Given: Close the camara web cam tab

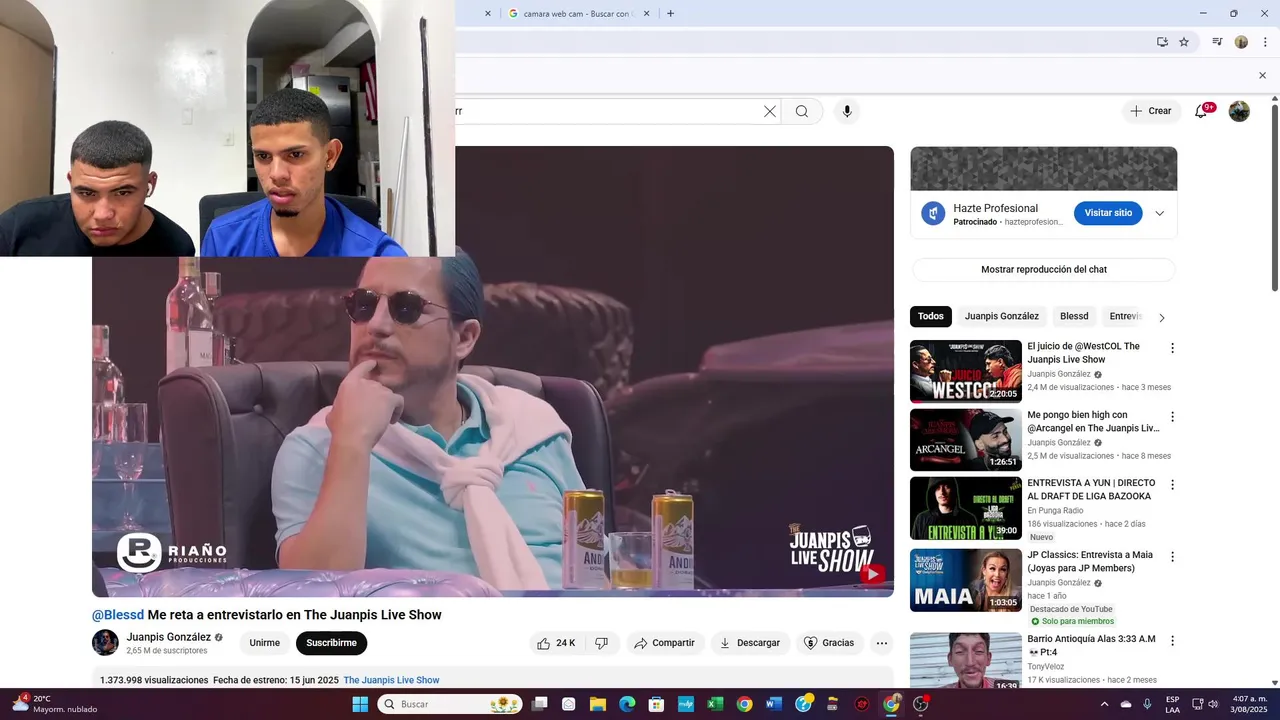Looking at the screenshot, I should point(646,13).
